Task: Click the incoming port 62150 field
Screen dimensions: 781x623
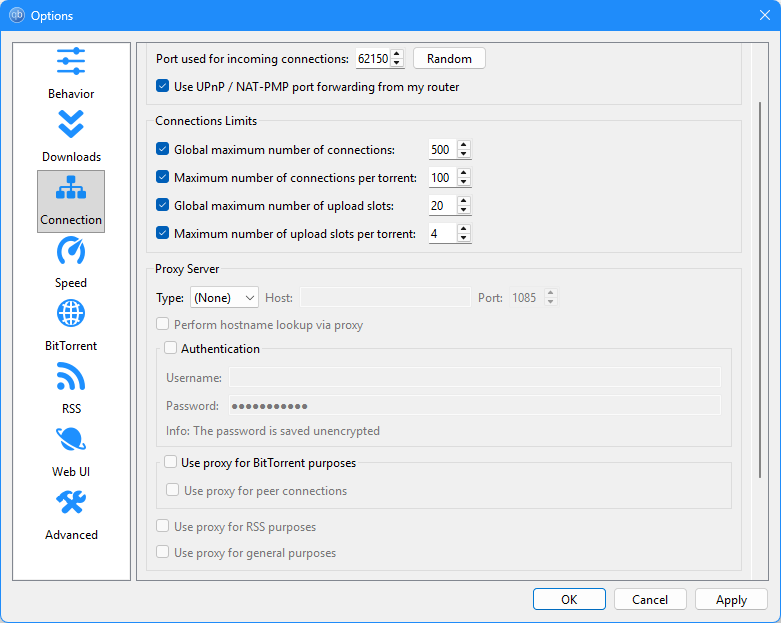Action: 373,59
